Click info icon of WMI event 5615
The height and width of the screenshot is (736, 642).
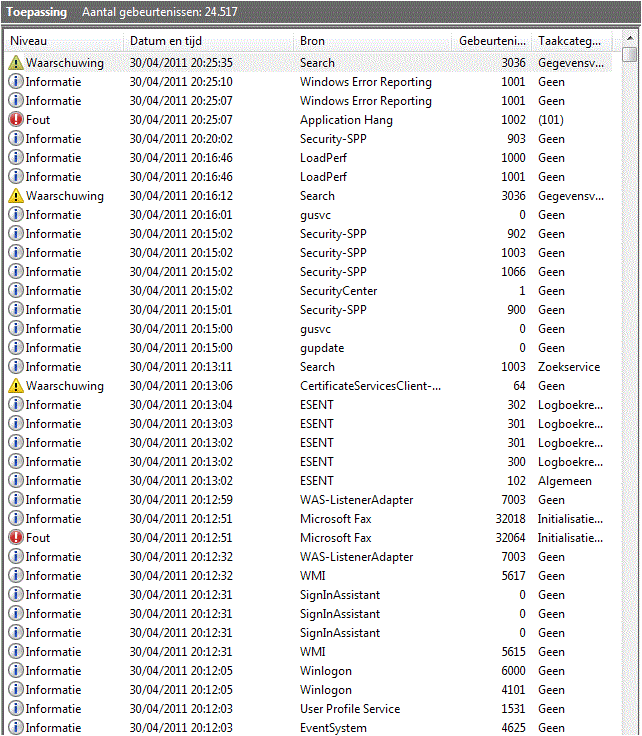[x=15, y=652]
